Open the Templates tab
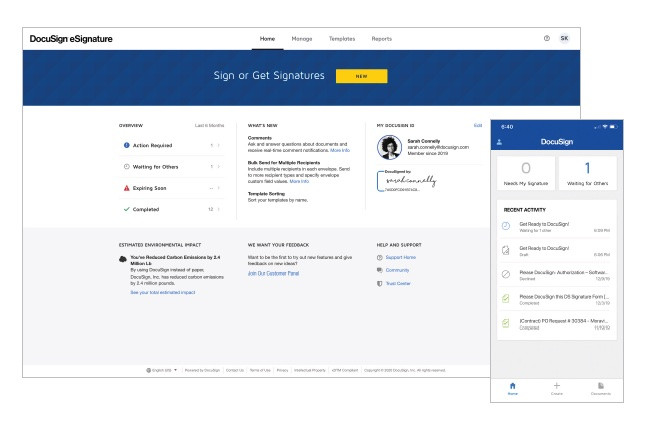Image resolution: width=648 pixels, height=434 pixels. 341,38
